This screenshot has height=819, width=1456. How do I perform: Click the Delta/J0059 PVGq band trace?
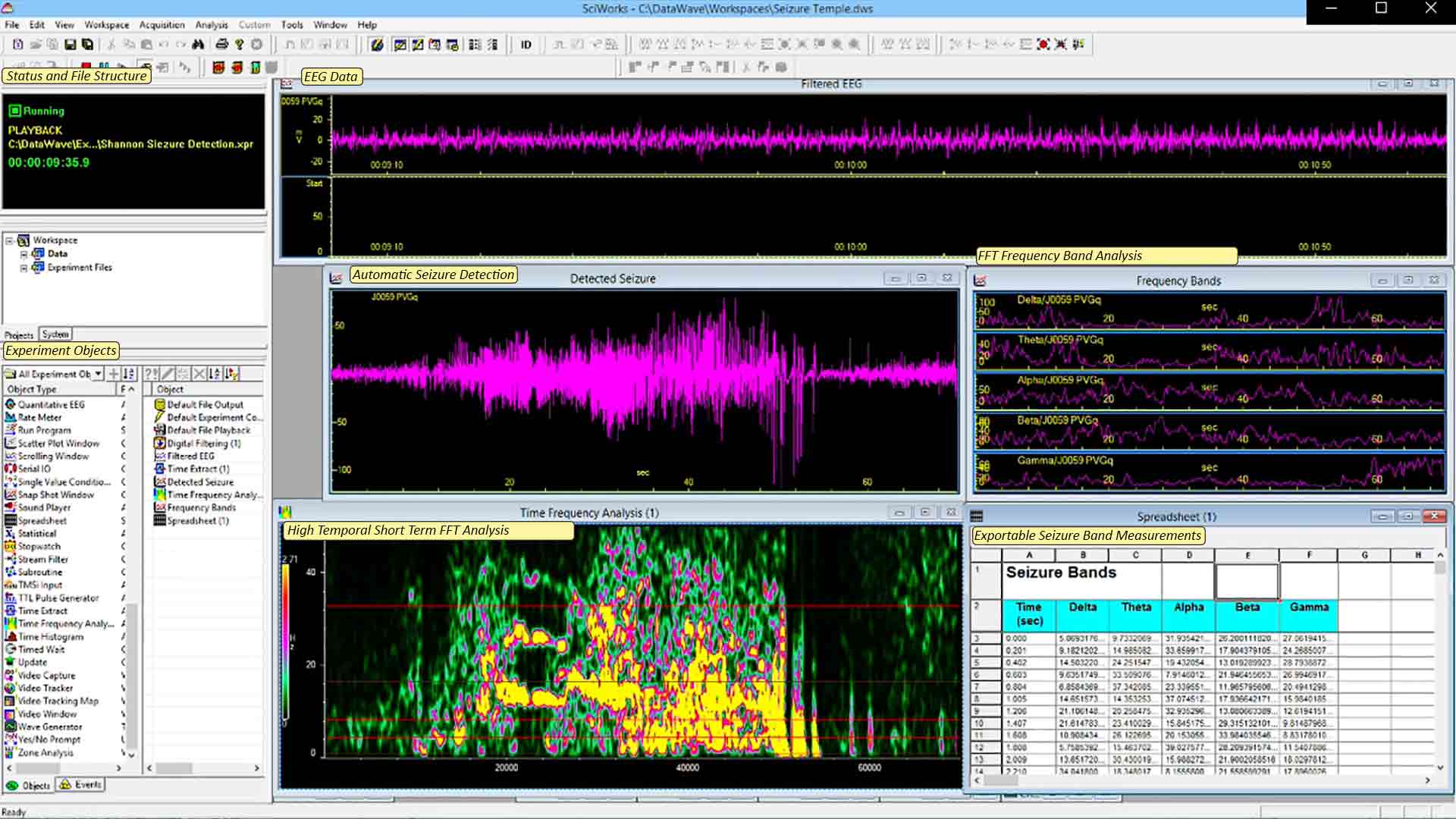click(x=1209, y=310)
